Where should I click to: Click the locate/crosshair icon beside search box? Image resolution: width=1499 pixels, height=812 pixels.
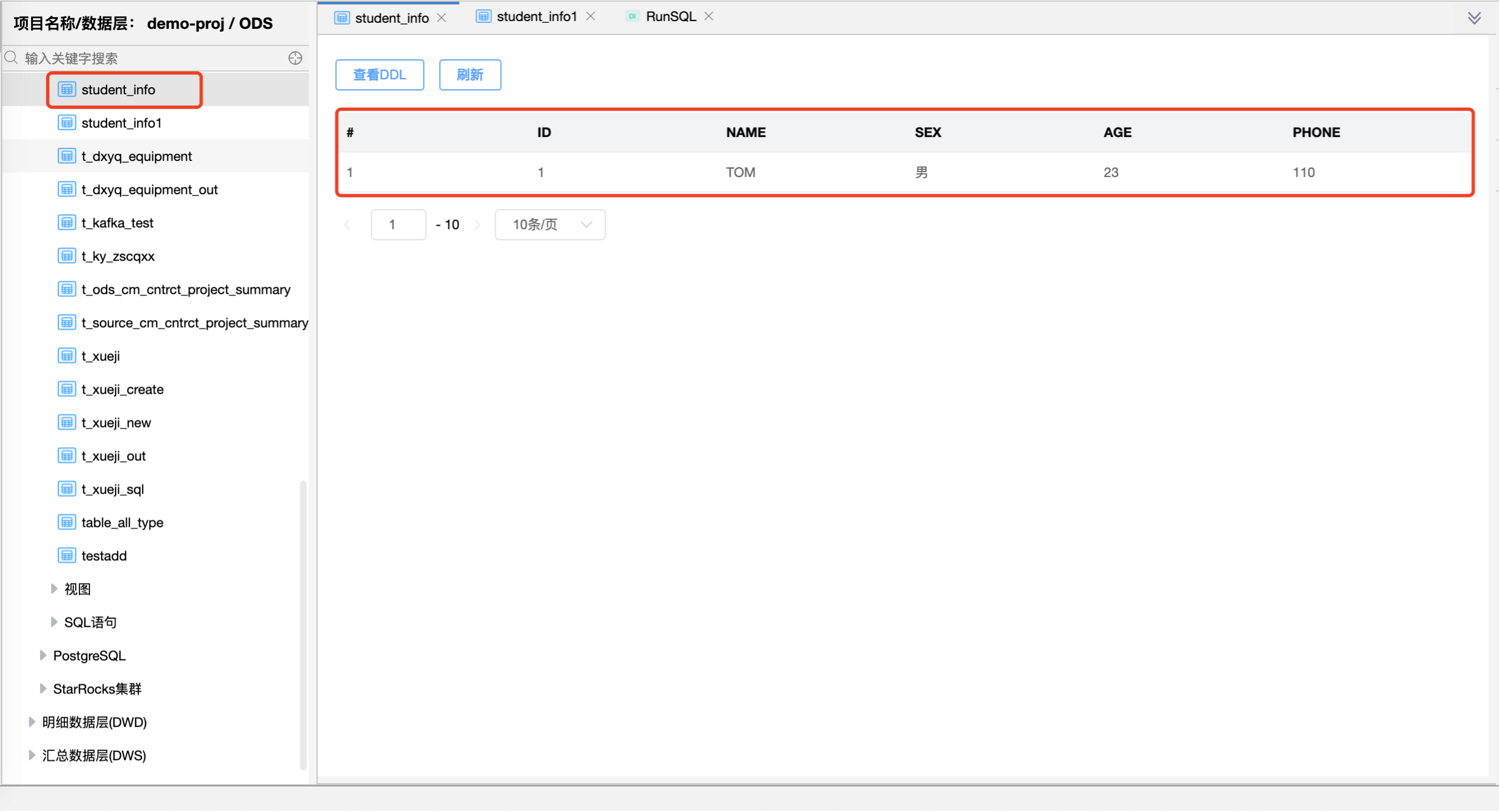pyautogui.click(x=295, y=58)
